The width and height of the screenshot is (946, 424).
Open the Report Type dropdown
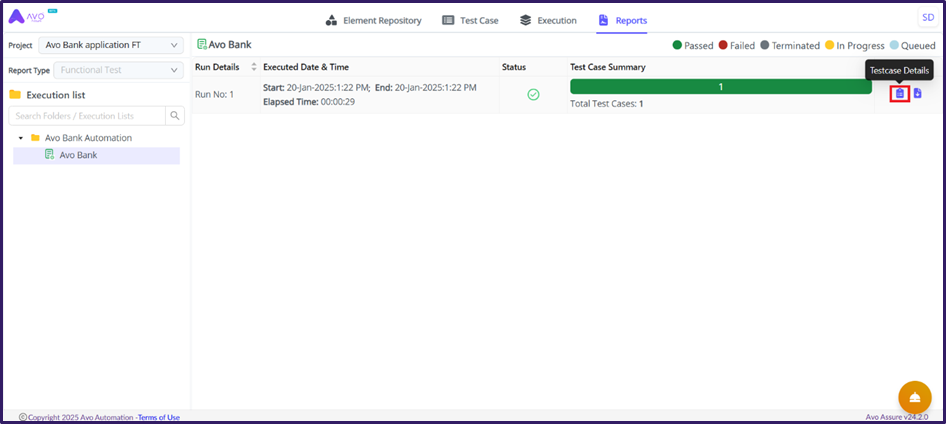pyautogui.click(x=119, y=70)
